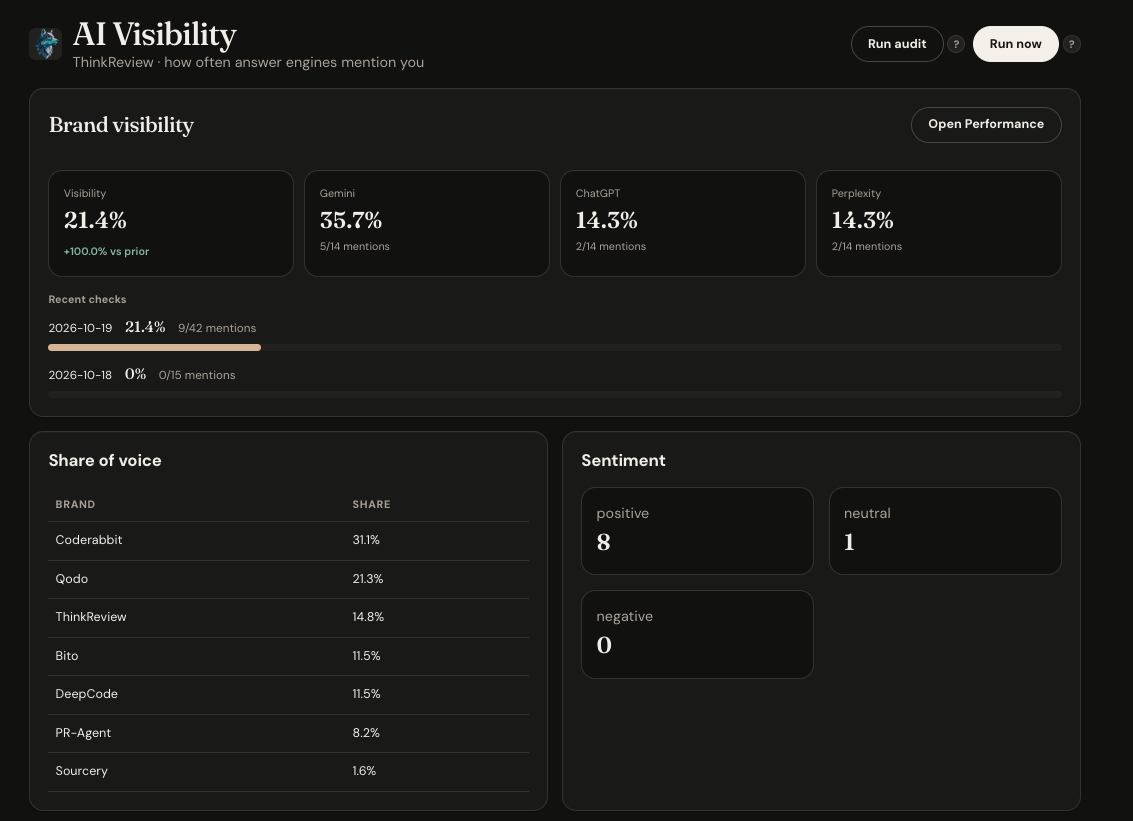This screenshot has width=1133, height=821.
Task: Select the Qodo brand row
Action: (288, 579)
